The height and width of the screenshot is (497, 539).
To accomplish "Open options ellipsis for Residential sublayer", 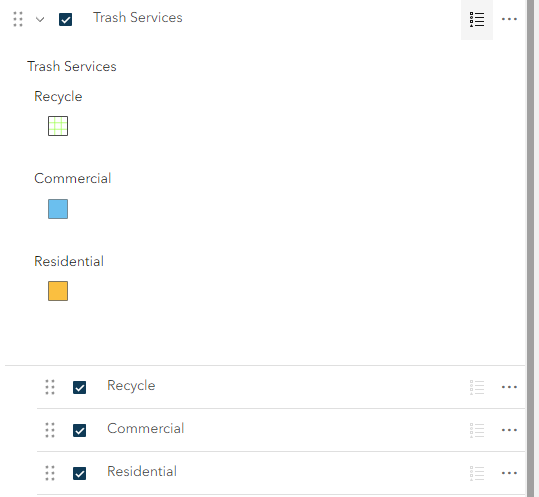I will point(509,473).
